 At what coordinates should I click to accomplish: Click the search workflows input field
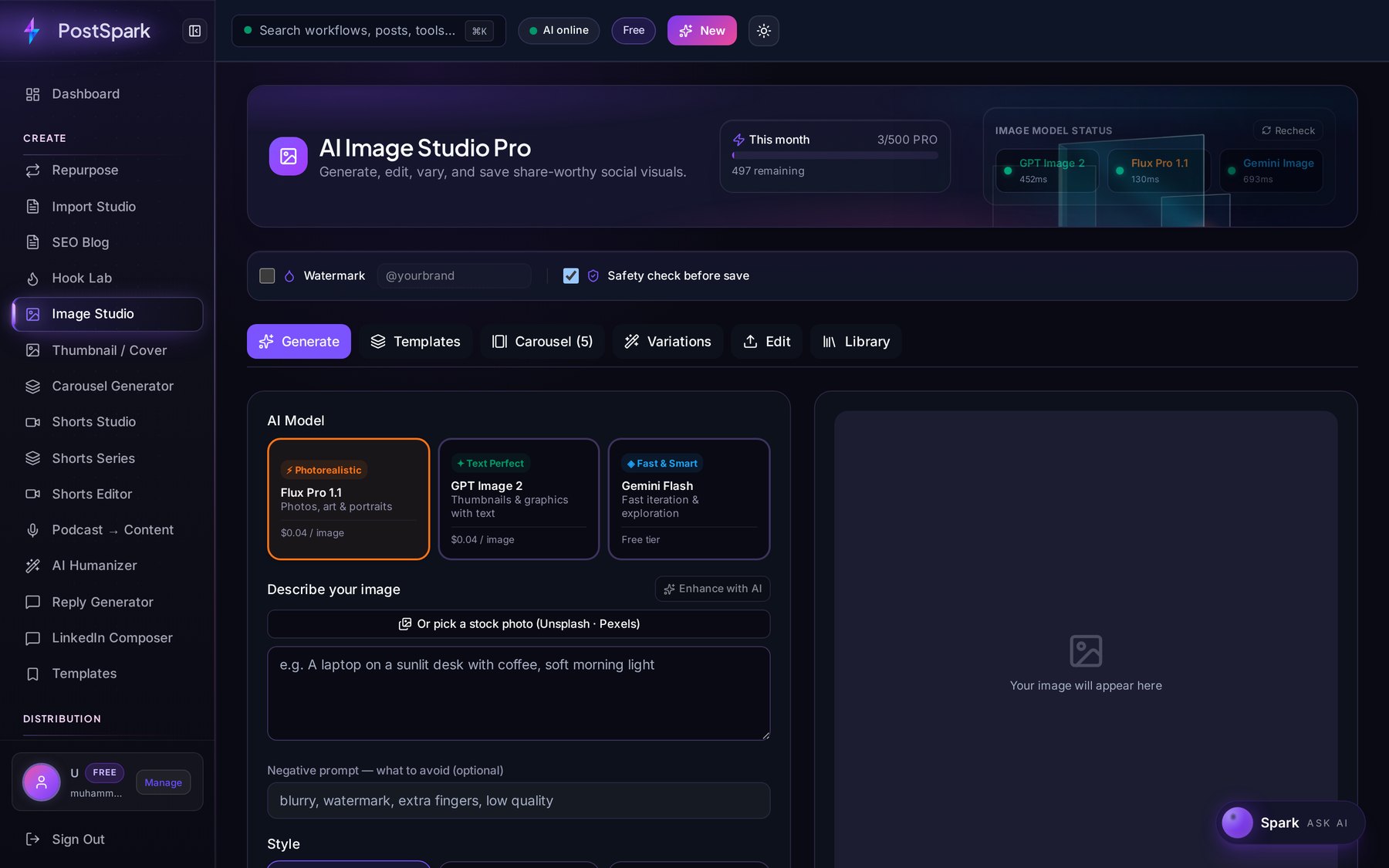pos(369,31)
